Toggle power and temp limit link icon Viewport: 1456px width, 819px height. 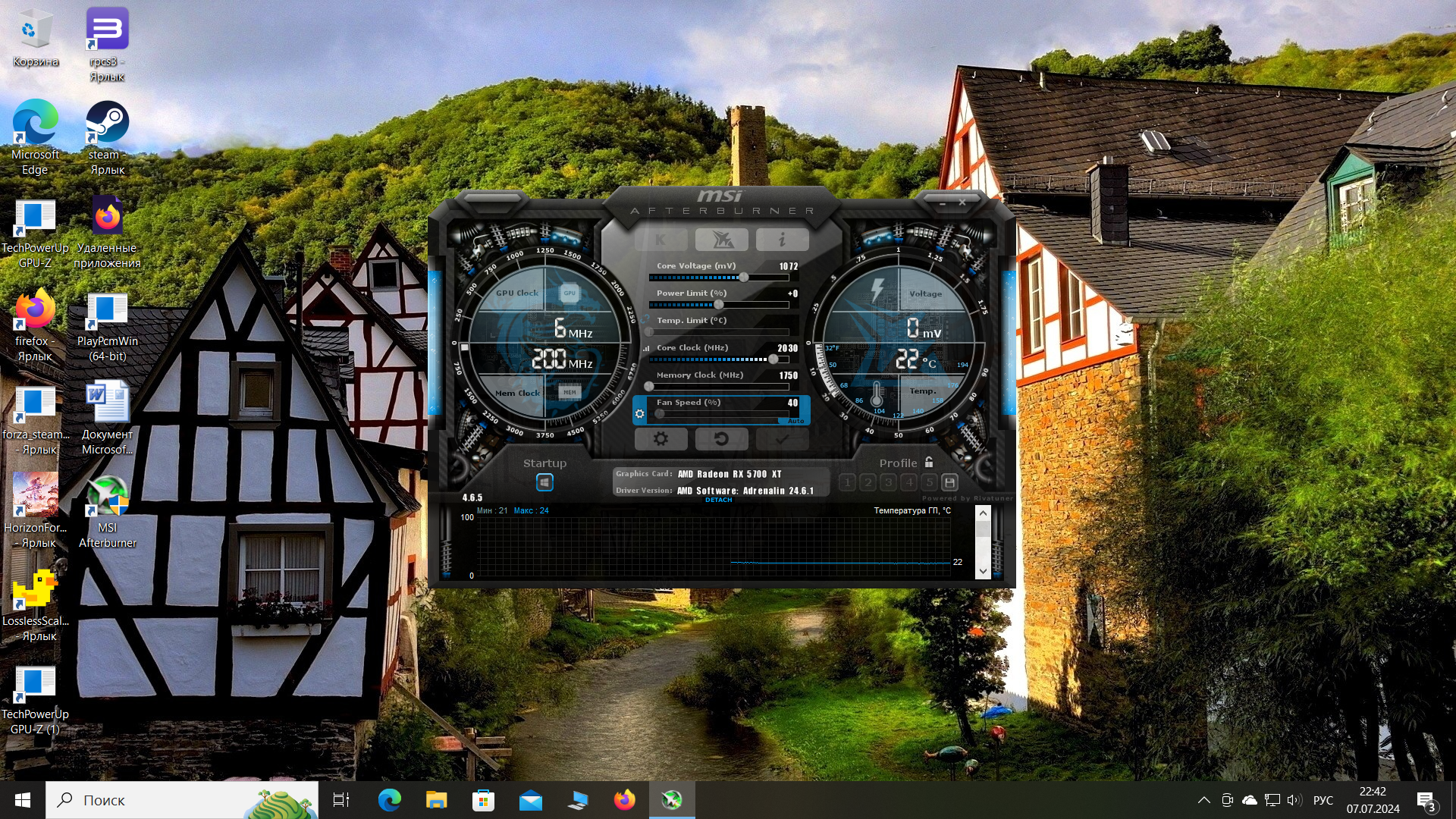645,318
